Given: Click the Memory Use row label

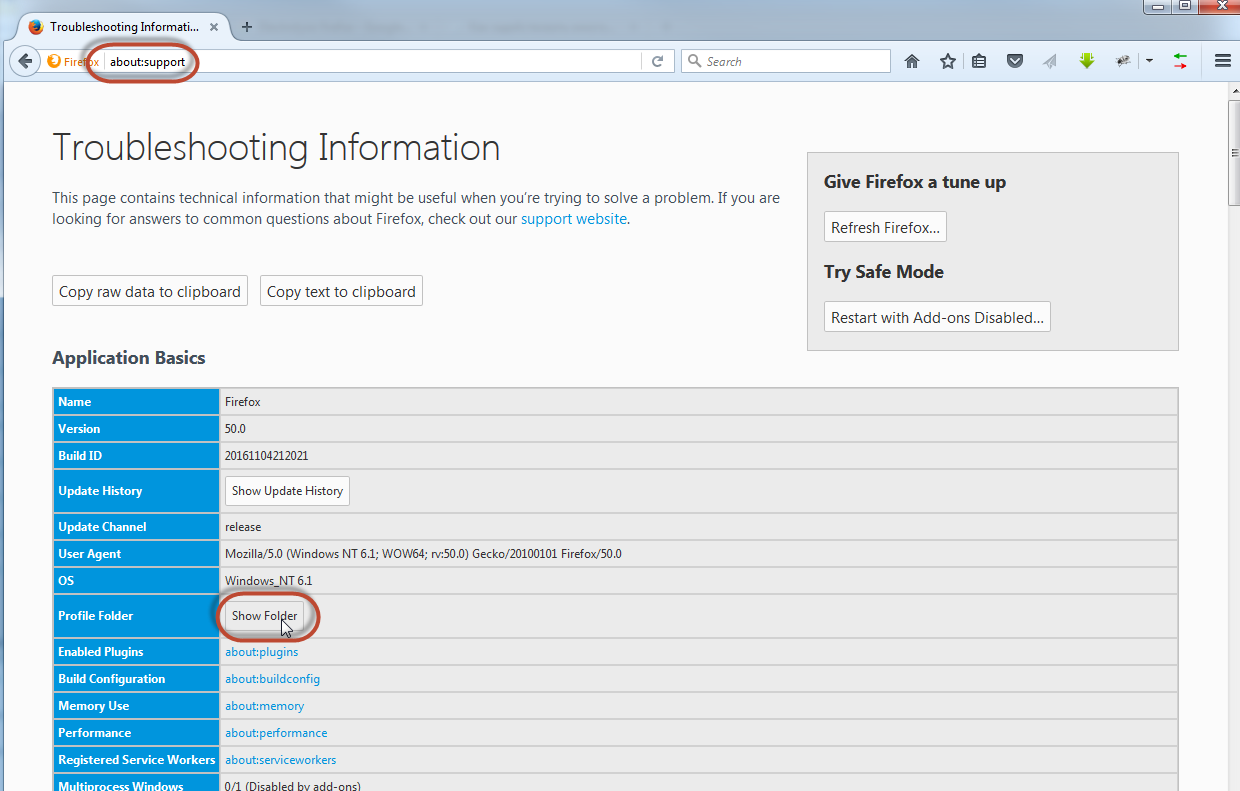Looking at the screenshot, I should click(94, 705).
